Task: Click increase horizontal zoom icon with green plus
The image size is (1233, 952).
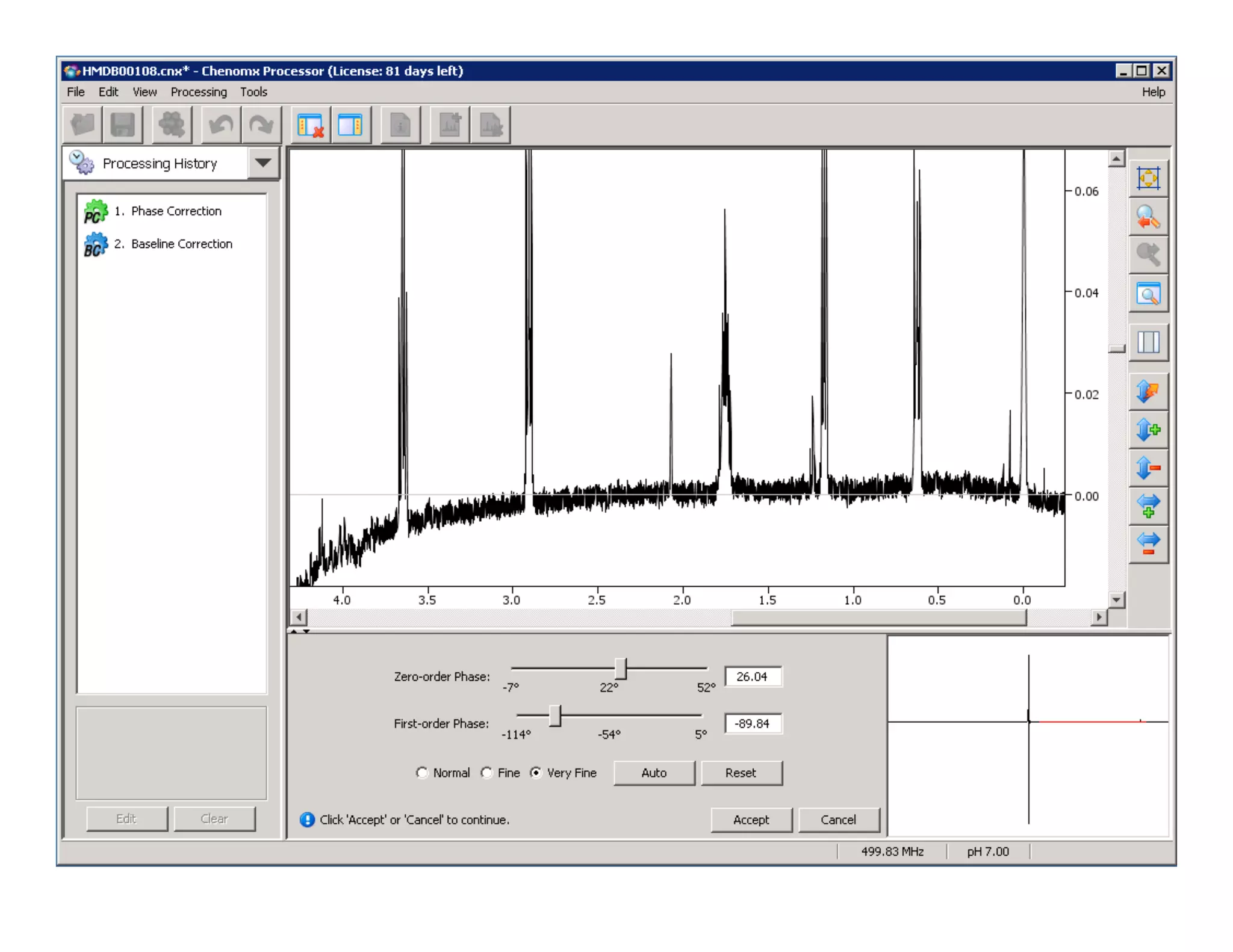Action: click(1148, 505)
